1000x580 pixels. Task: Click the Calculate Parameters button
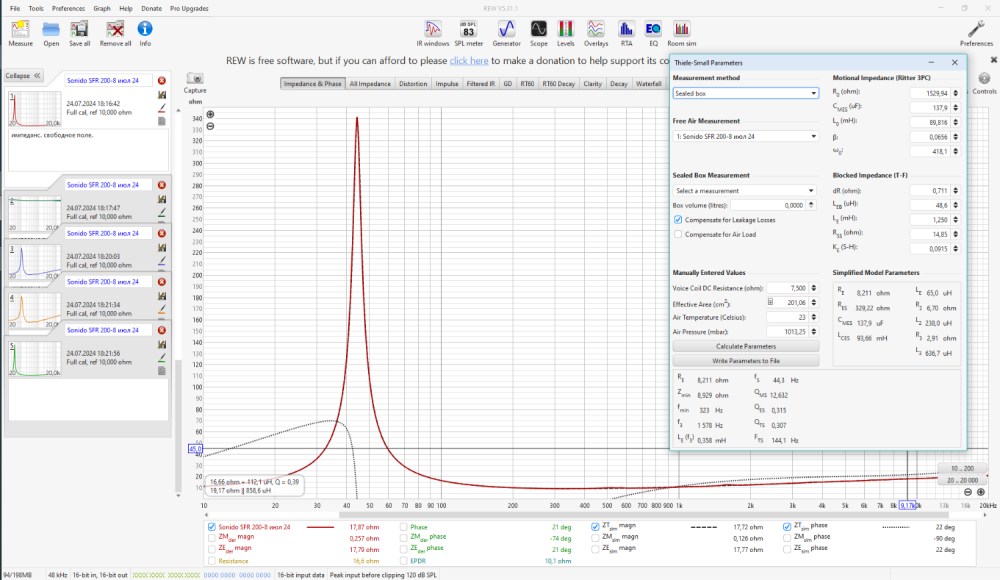[745, 346]
